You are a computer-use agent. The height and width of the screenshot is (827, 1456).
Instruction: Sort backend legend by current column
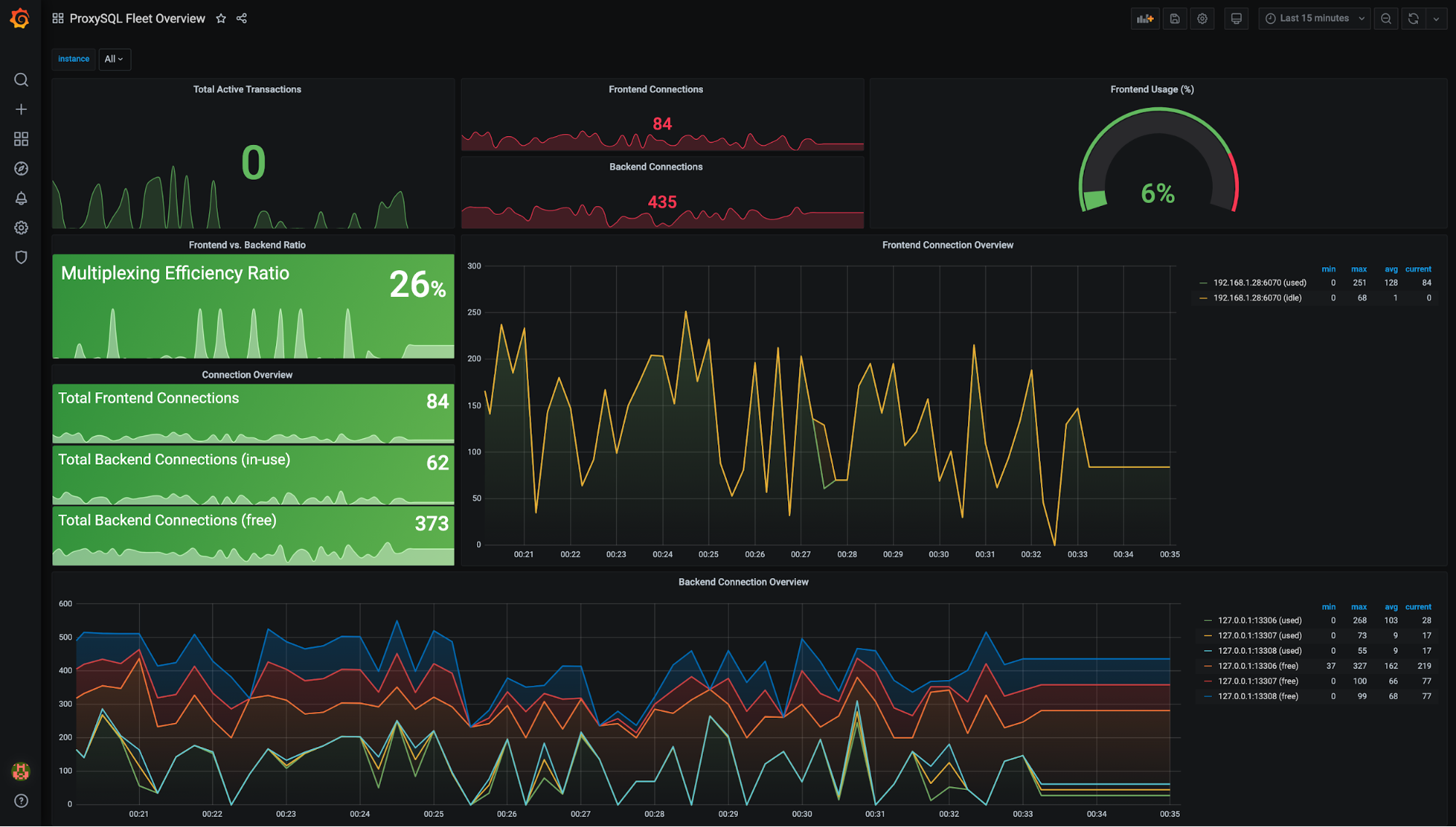pyautogui.click(x=1418, y=607)
